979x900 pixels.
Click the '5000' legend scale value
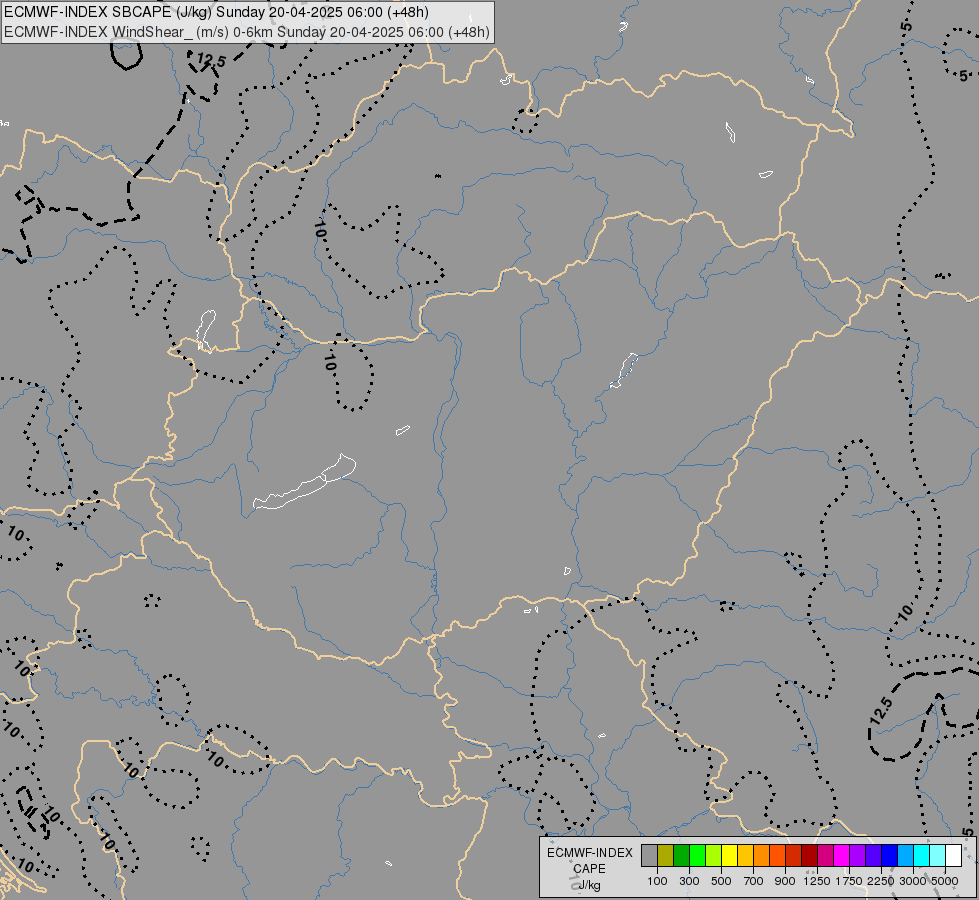(945, 881)
